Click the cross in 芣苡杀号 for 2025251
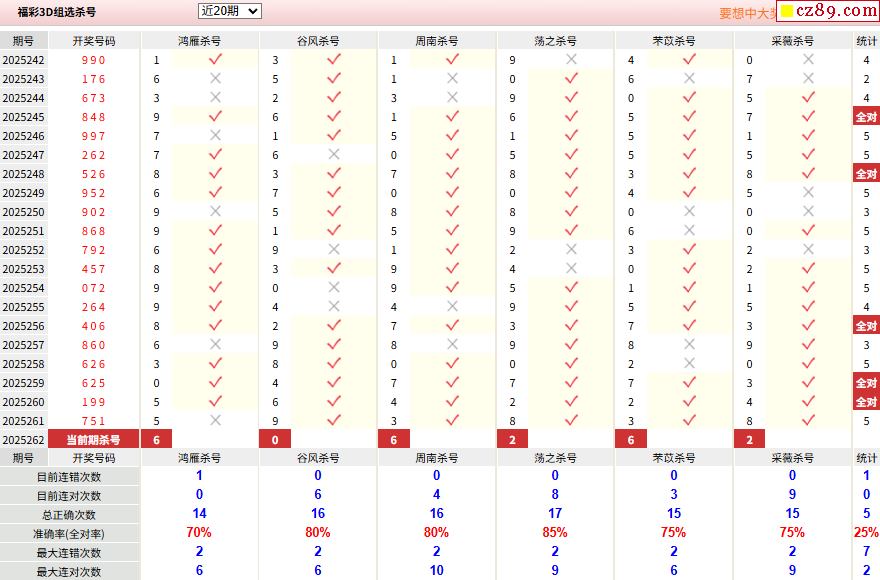This screenshot has width=880, height=580. [690, 230]
